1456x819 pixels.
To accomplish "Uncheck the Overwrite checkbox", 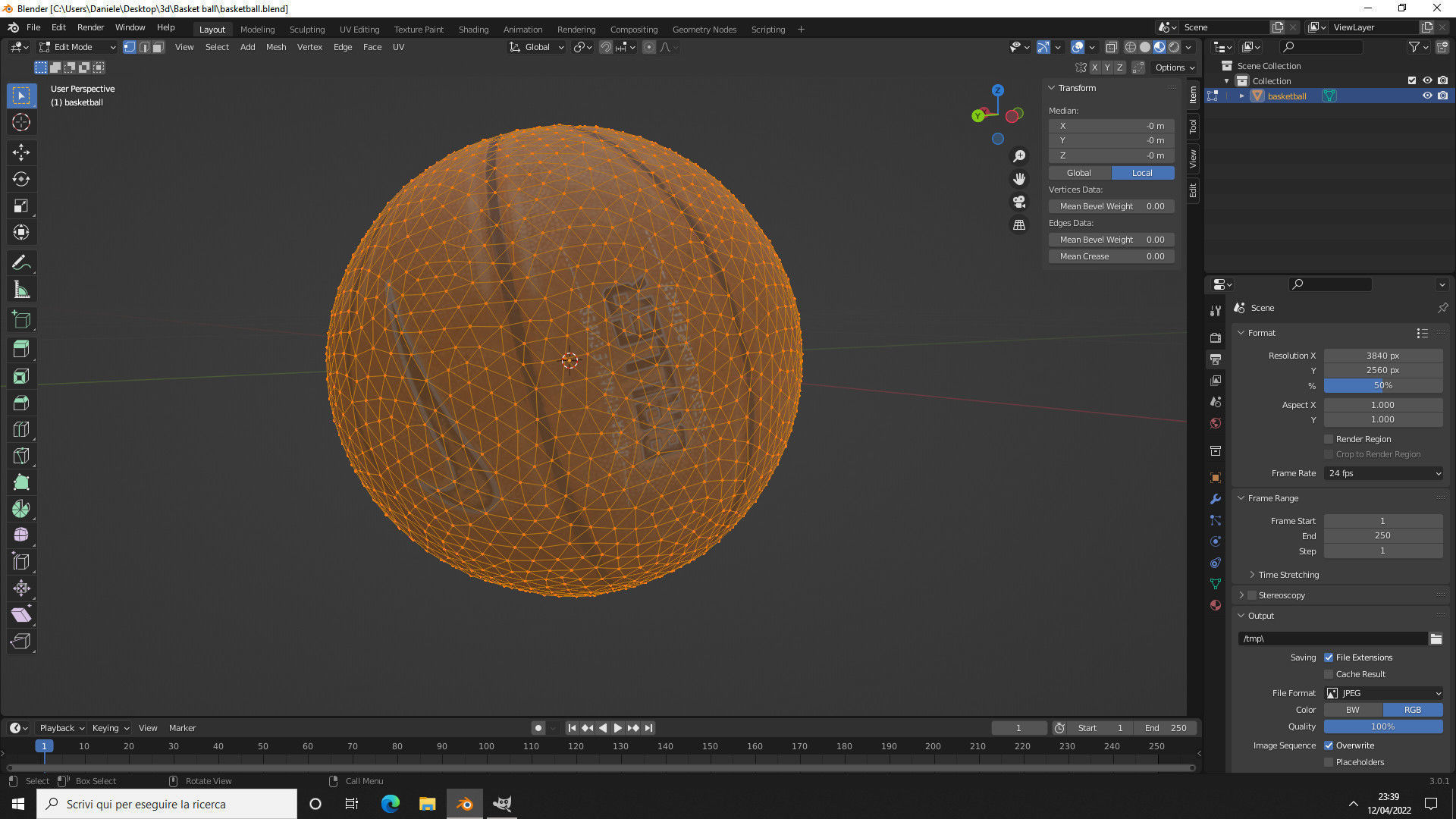I will 1329,745.
